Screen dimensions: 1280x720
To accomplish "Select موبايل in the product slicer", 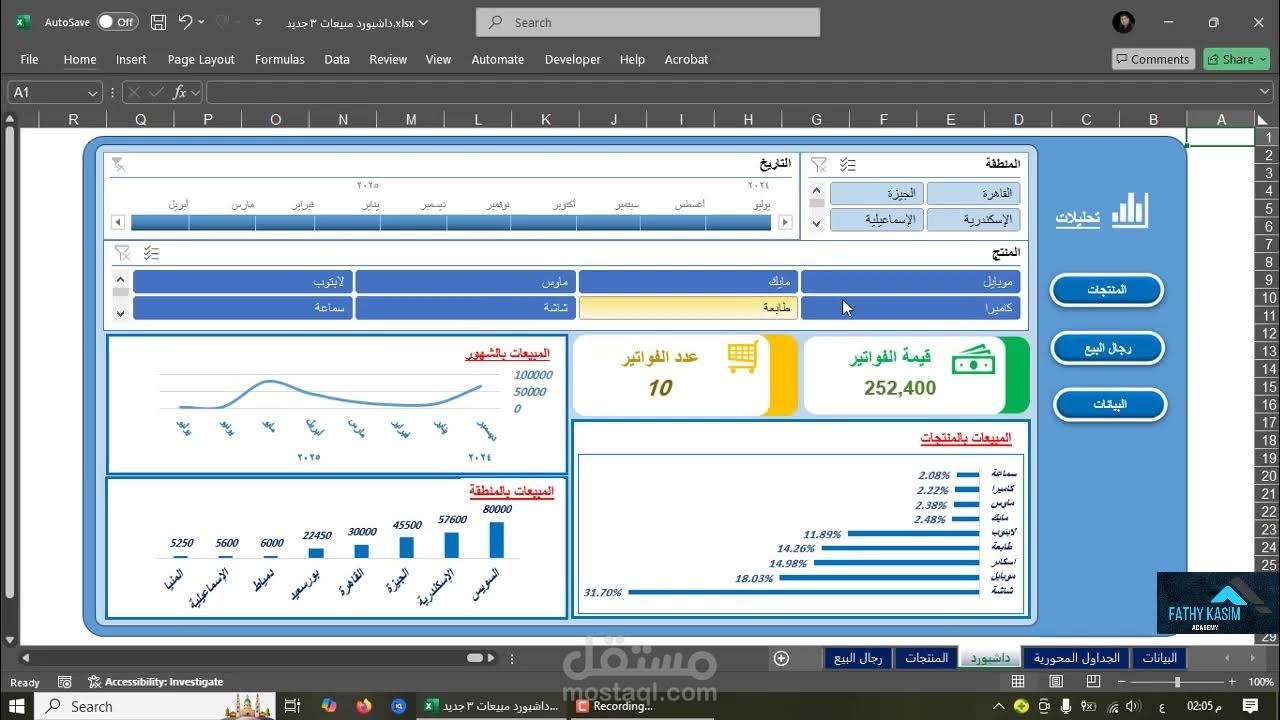I will [911, 282].
